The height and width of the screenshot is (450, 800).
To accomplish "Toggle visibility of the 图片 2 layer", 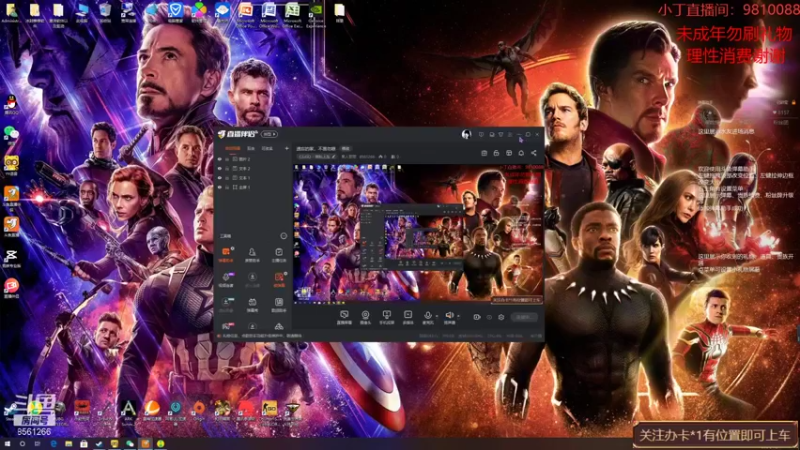I will pyautogui.click(x=220, y=159).
